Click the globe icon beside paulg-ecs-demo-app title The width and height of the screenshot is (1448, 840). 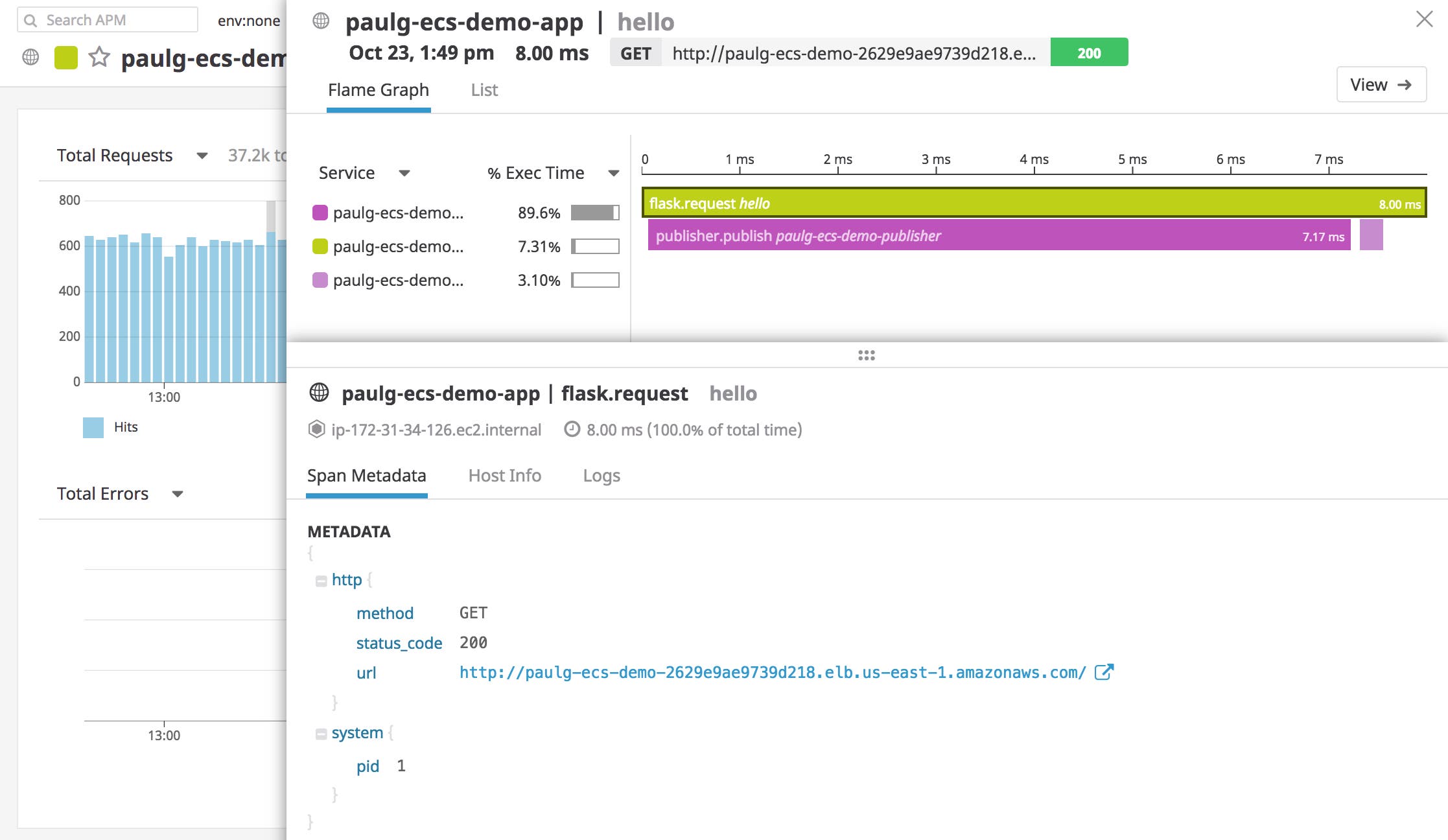click(320, 20)
